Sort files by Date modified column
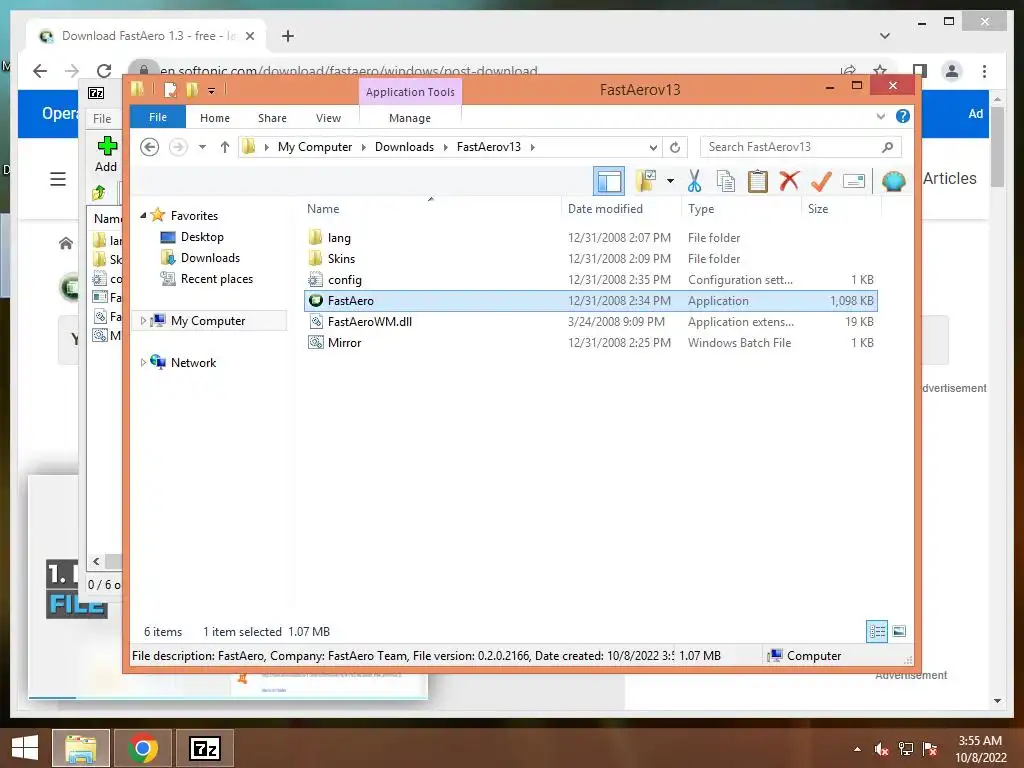Viewport: 1024px width, 768px height. pyautogui.click(x=620, y=208)
